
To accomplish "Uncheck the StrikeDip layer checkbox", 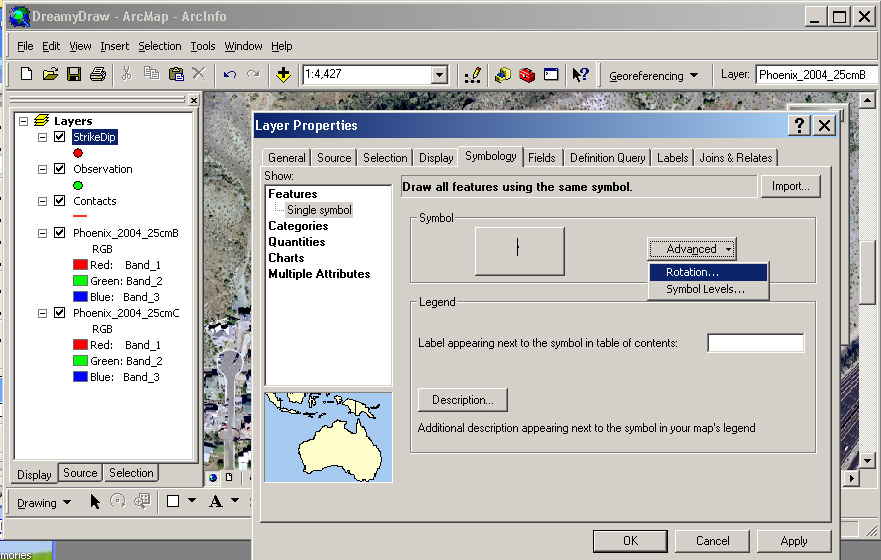I will tap(60, 136).
